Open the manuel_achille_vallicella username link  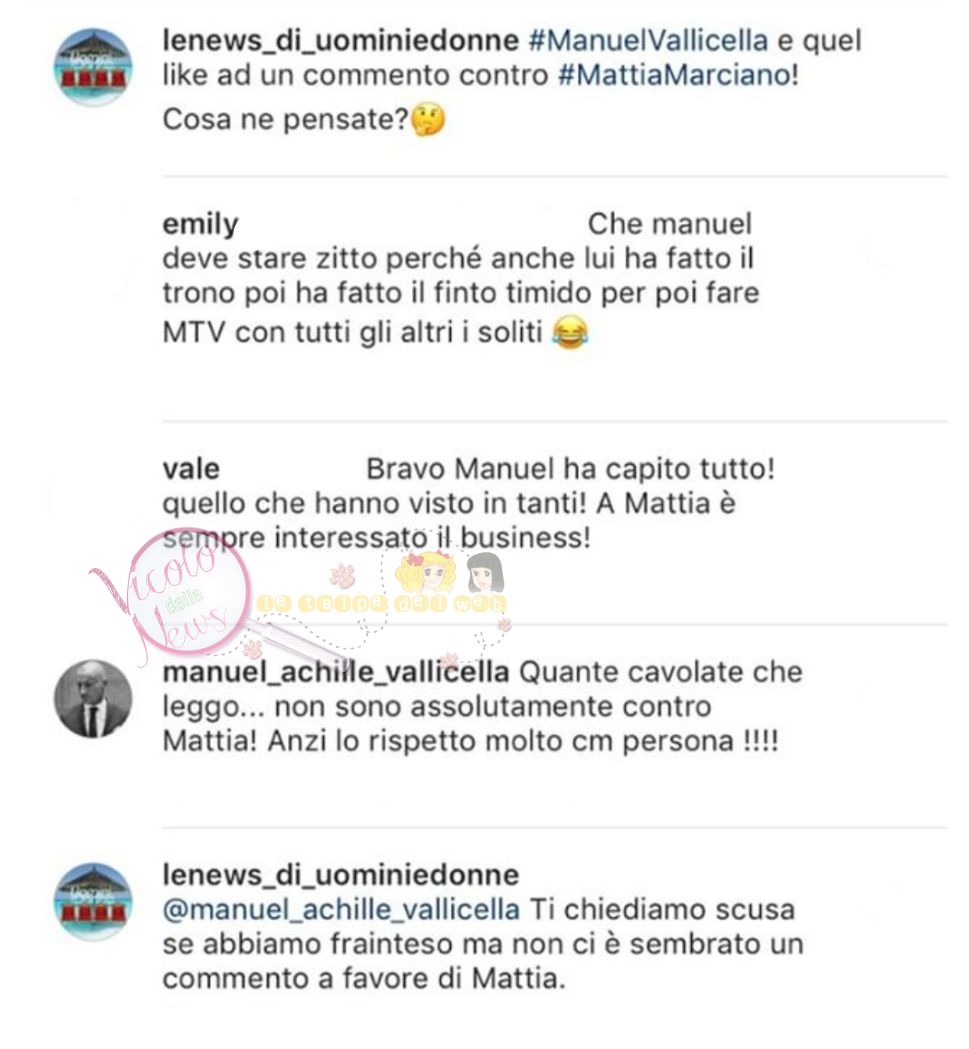pos(336,673)
